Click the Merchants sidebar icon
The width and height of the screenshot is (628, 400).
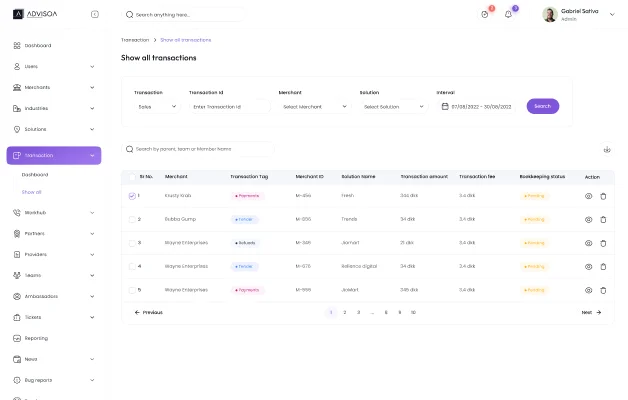click(x=17, y=87)
